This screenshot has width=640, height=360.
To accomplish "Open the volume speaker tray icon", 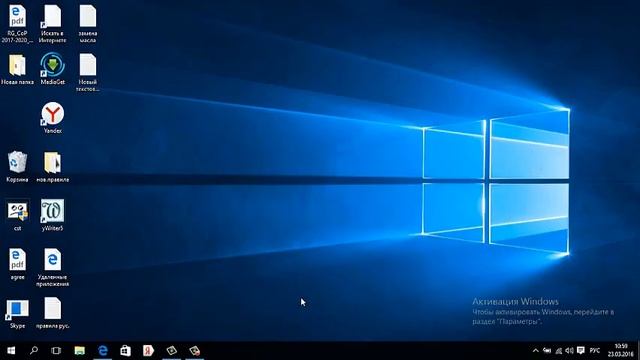I will click(569, 351).
